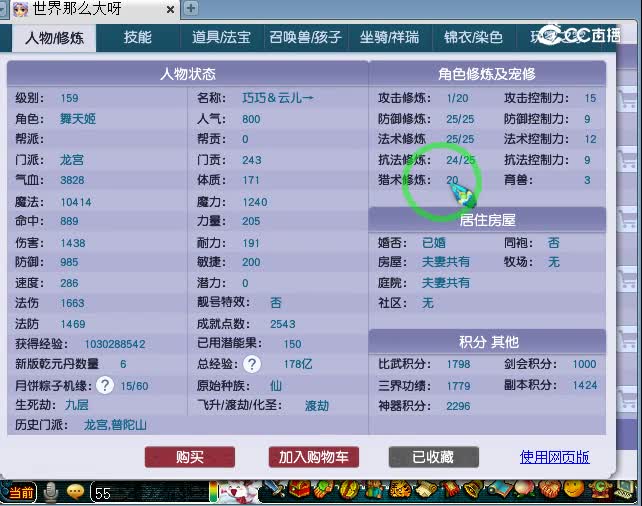Click the character name 巧巧&云儿
Image resolution: width=642 pixels, height=506 pixels.
click(x=278, y=98)
